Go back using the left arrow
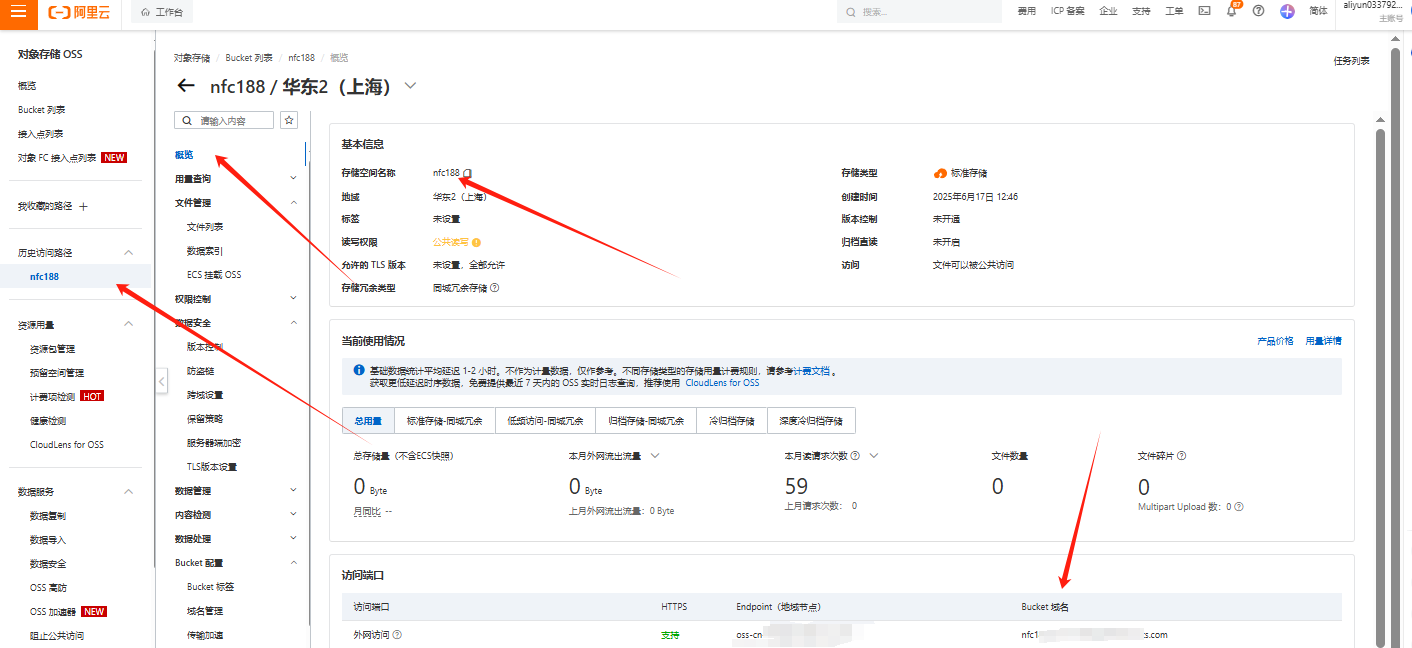The image size is (1412, 648). point(186,86)
